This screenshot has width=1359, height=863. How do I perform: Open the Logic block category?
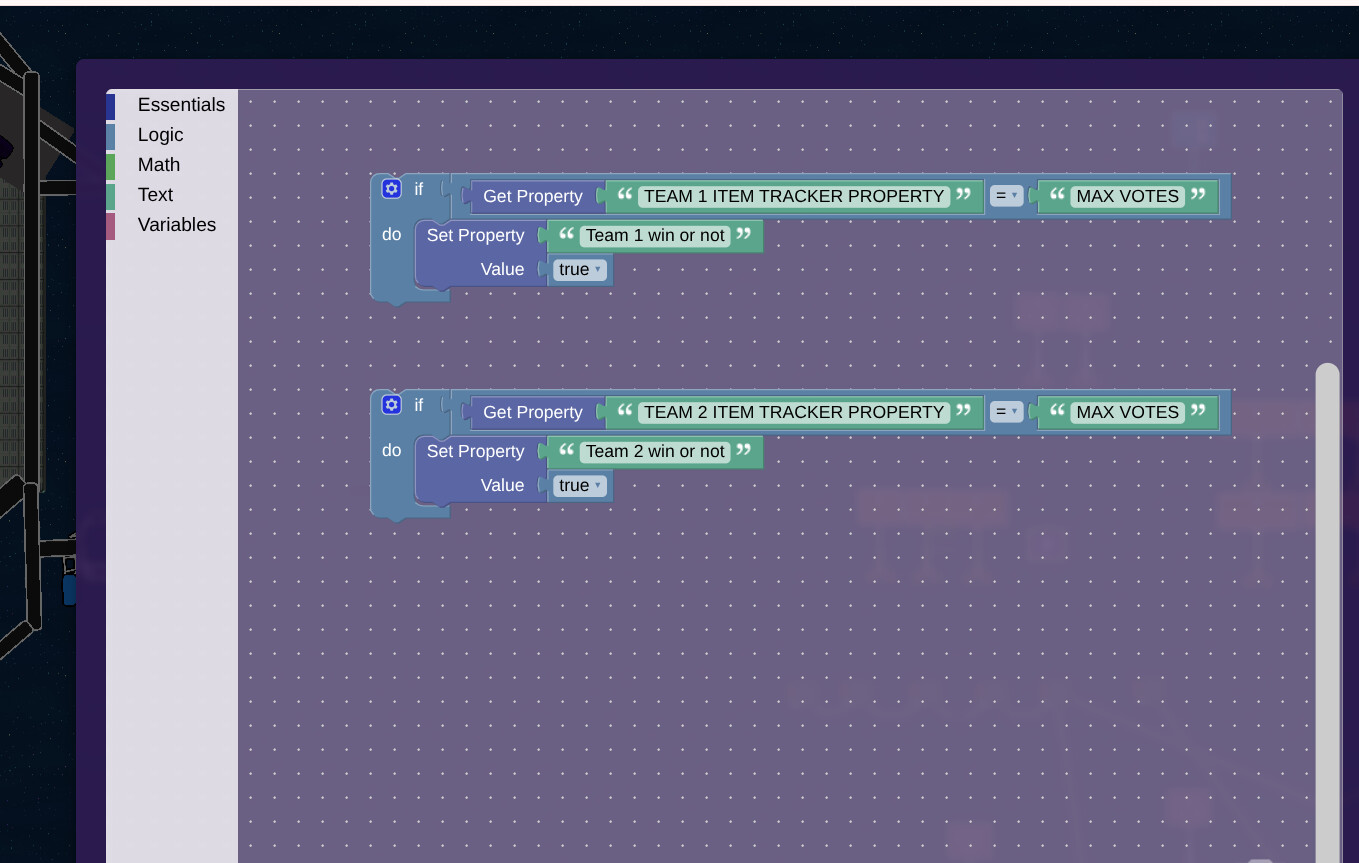(160, 134)
